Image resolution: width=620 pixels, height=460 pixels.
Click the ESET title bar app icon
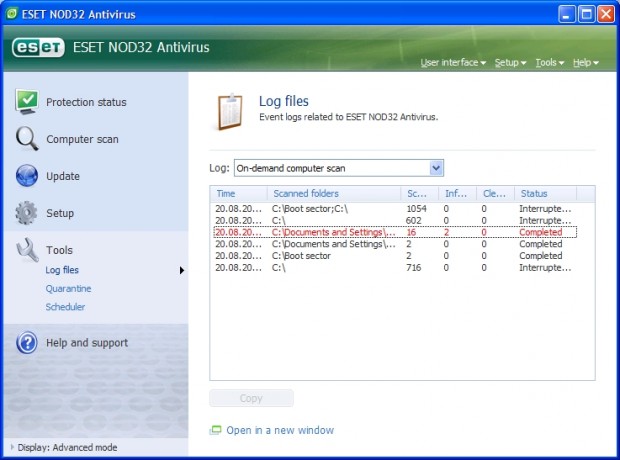pyautogui.click(x=12, y=14)
